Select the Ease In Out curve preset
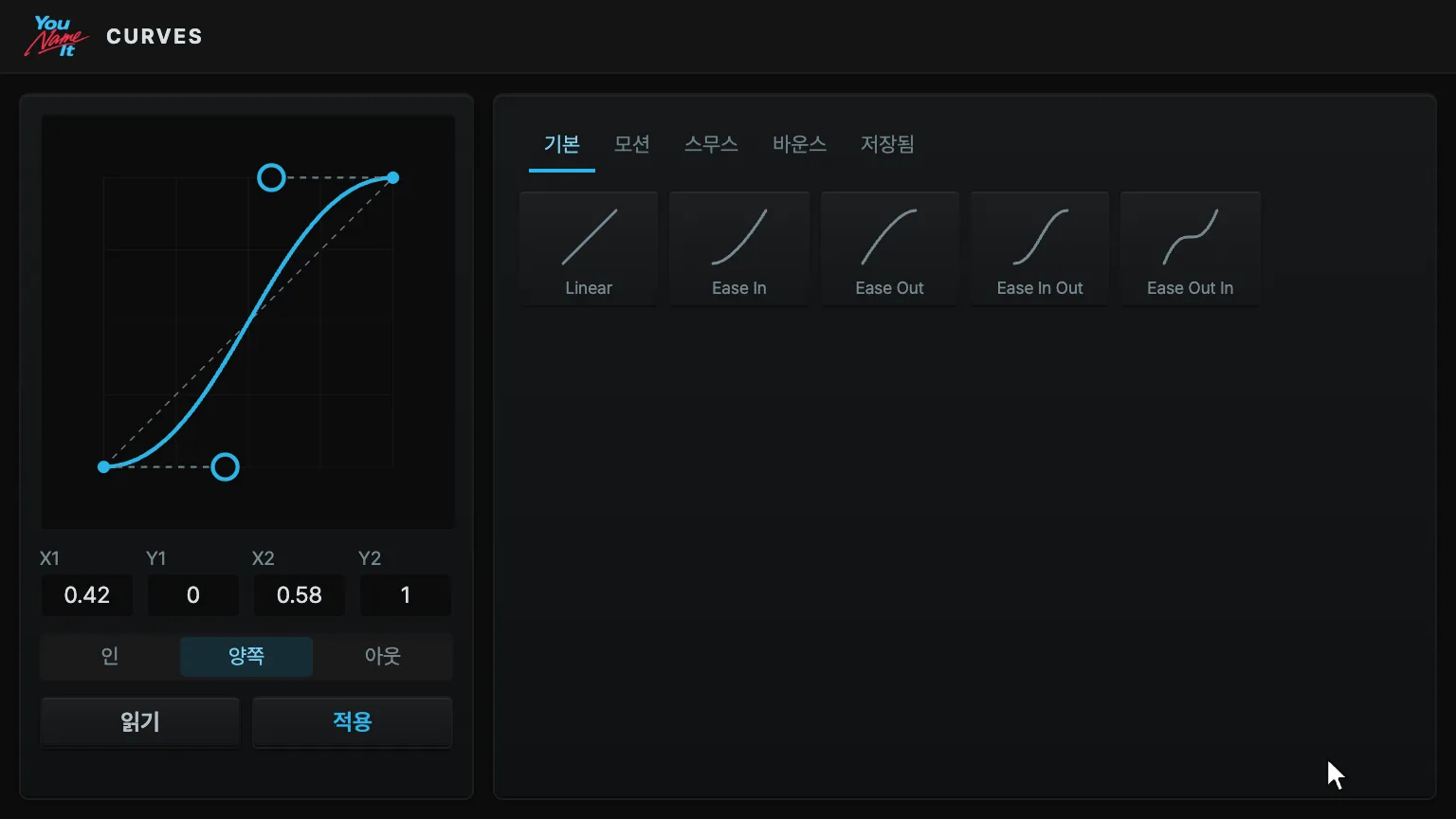Image resolution: width=1456 pixels, height=819 pixels. [x=1040, y=249]
